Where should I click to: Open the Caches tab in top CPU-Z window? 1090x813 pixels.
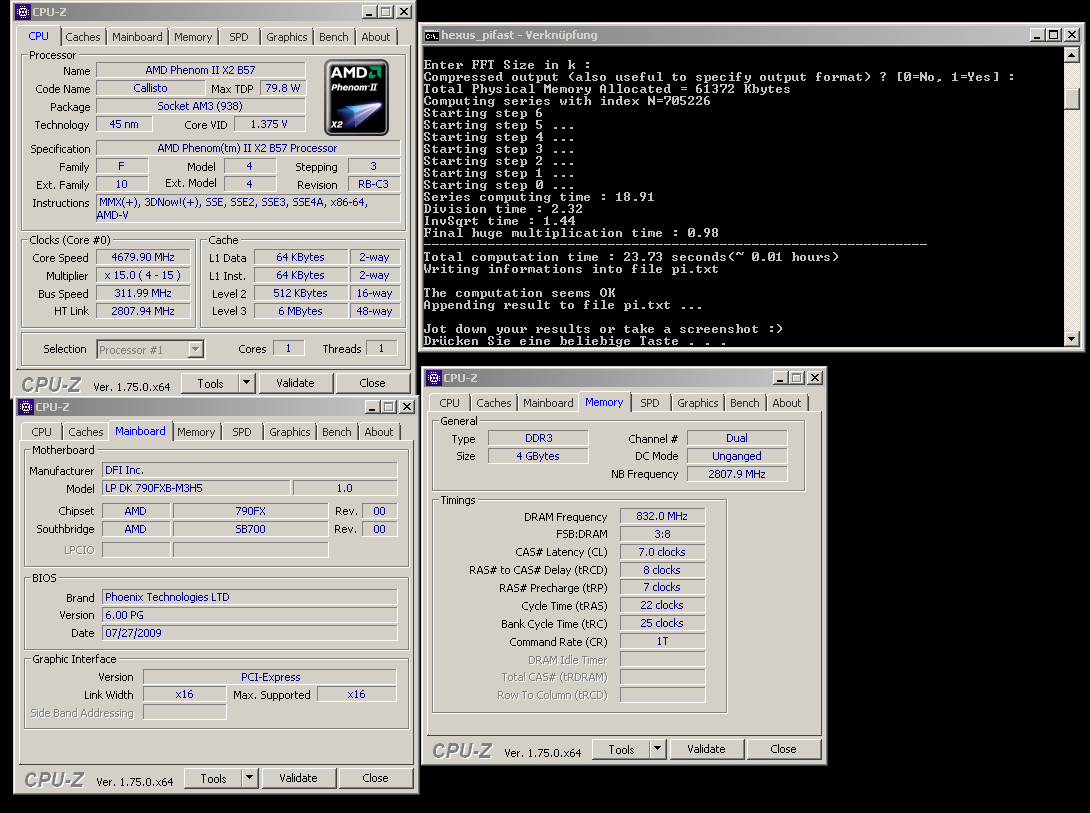pyautogui.click(x=83, y=37)
